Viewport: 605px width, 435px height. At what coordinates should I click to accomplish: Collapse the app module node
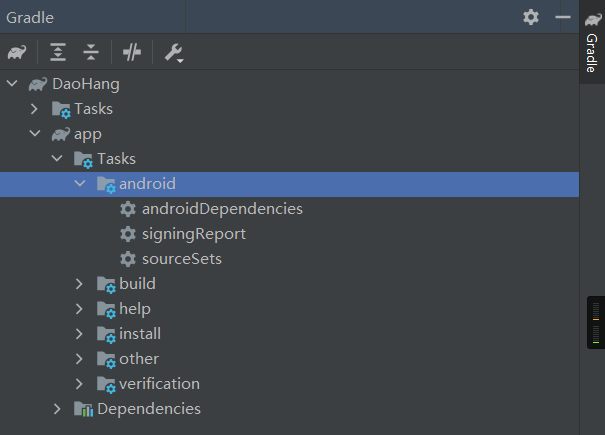[x=34, y=134]
